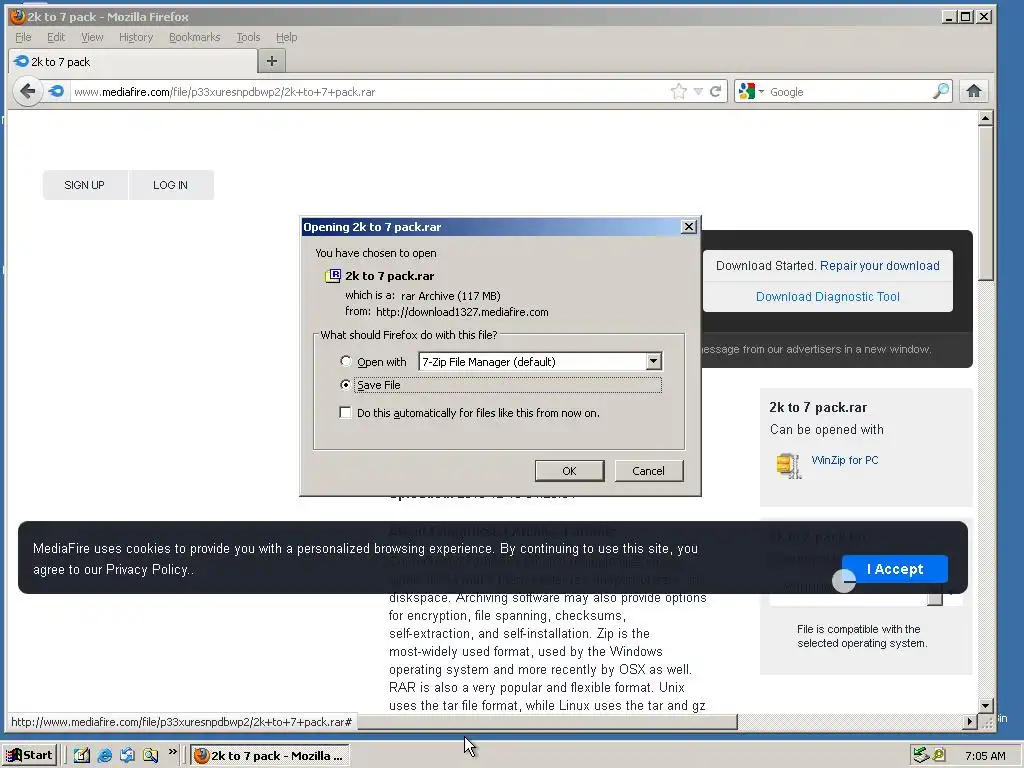Open the Edit menu
Viewport: 1024px width, 768px height.
point(56,37)
